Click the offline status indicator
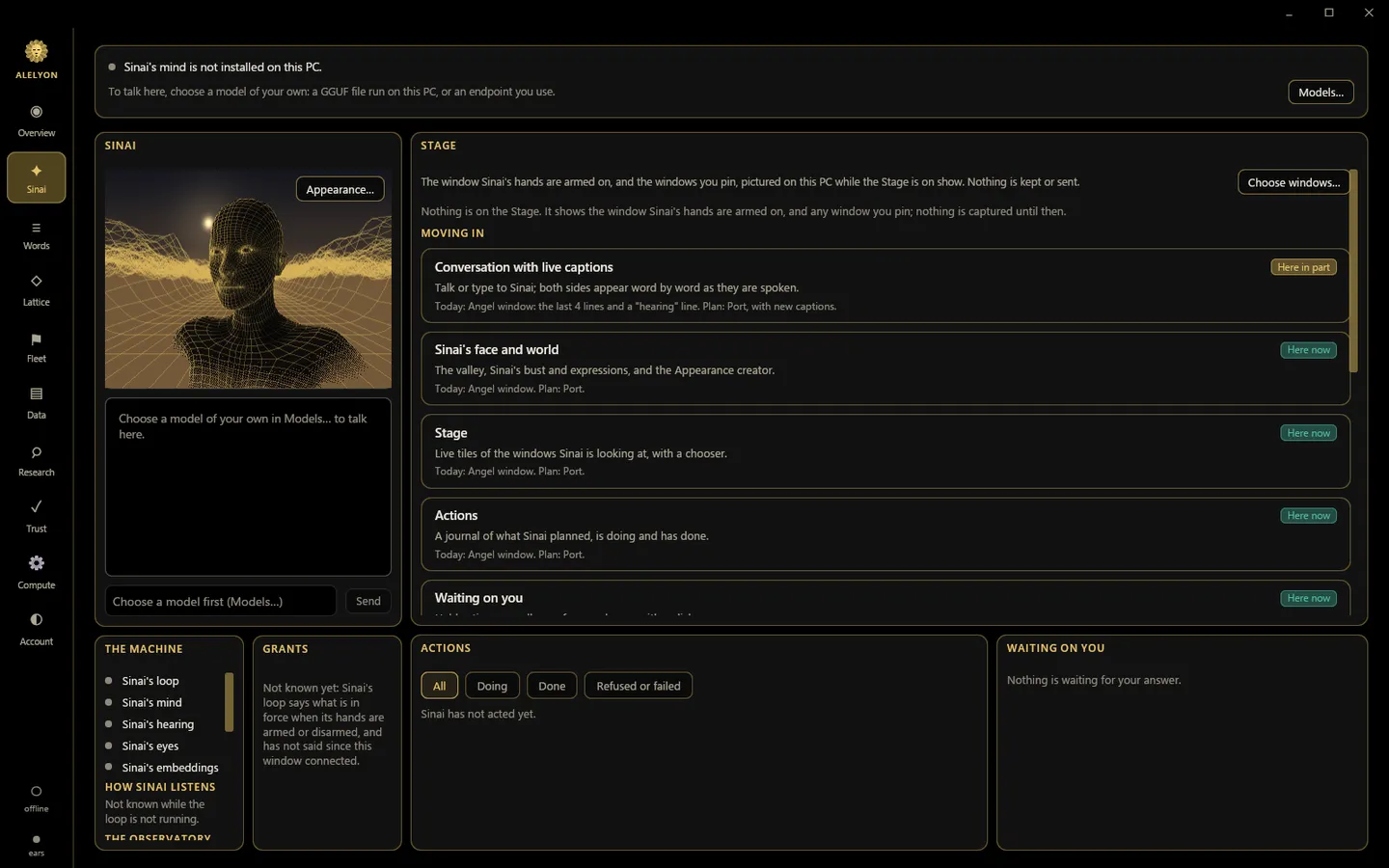1389x868 pixels. [x=37, y=798]
